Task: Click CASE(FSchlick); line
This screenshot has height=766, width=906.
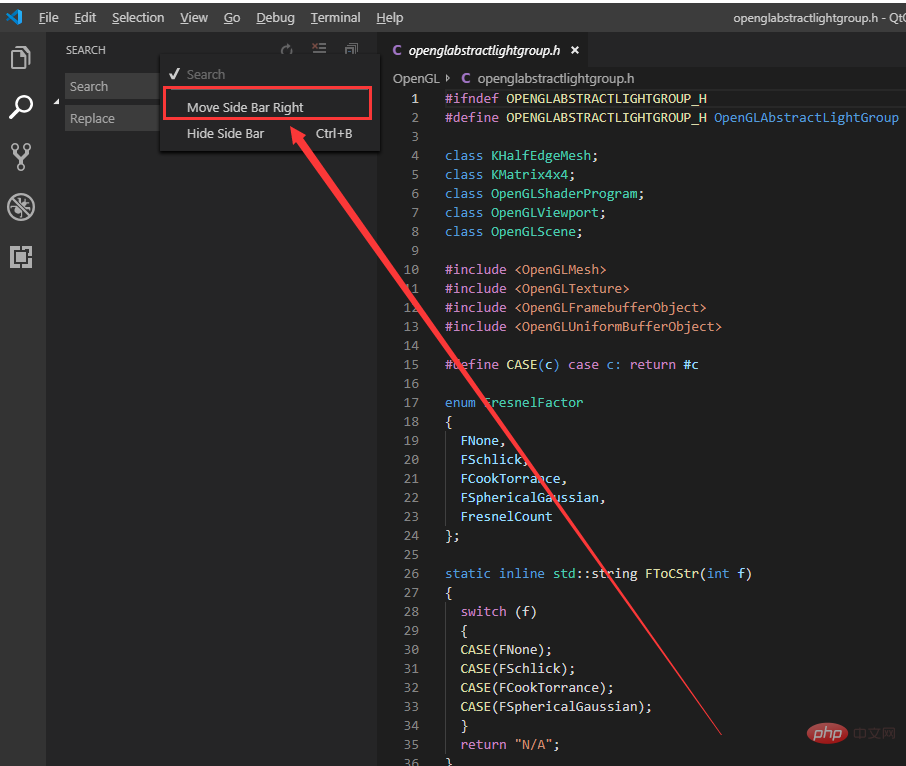Action: (x=518, y=669)
